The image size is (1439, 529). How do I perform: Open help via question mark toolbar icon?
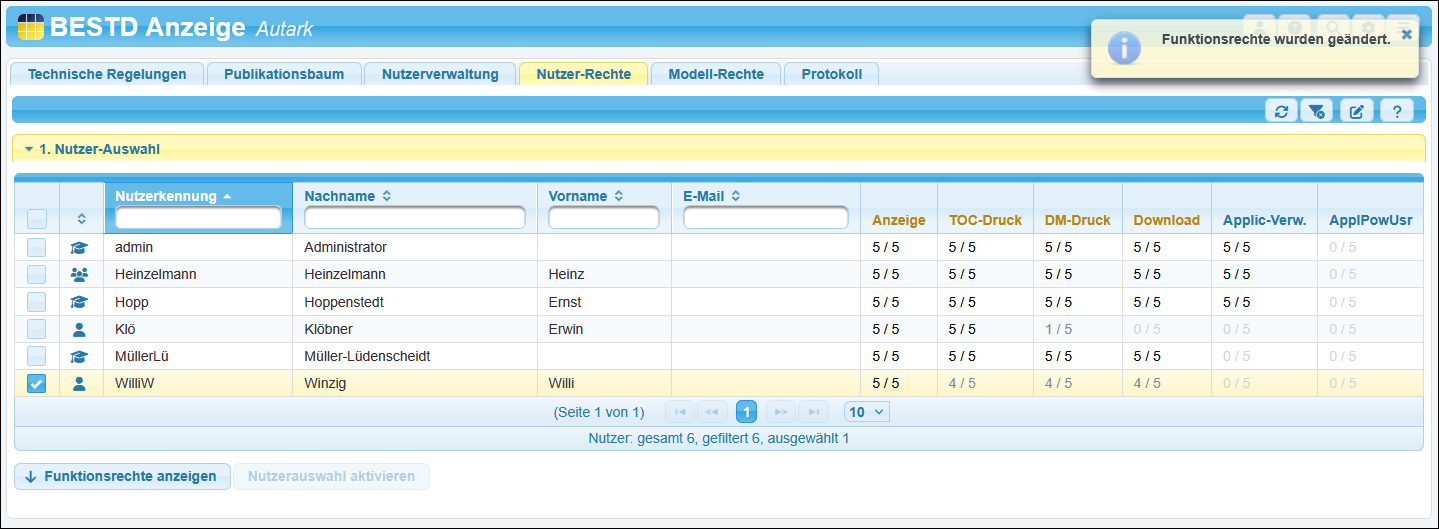pos(1396,111)
